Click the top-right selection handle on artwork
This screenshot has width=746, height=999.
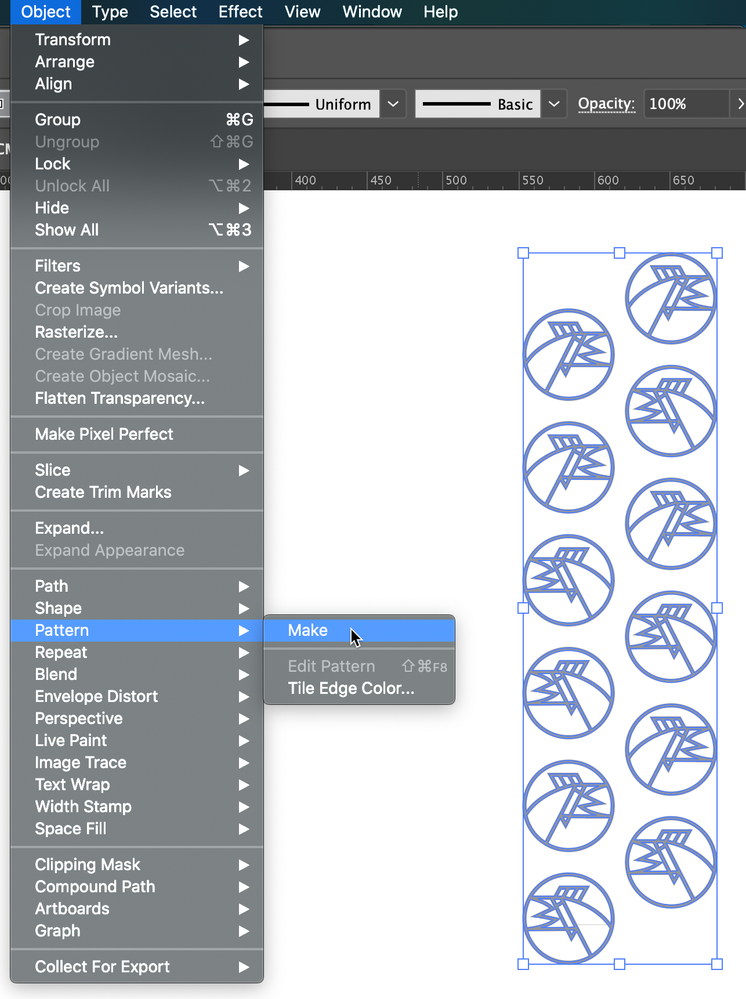[717, 253]
